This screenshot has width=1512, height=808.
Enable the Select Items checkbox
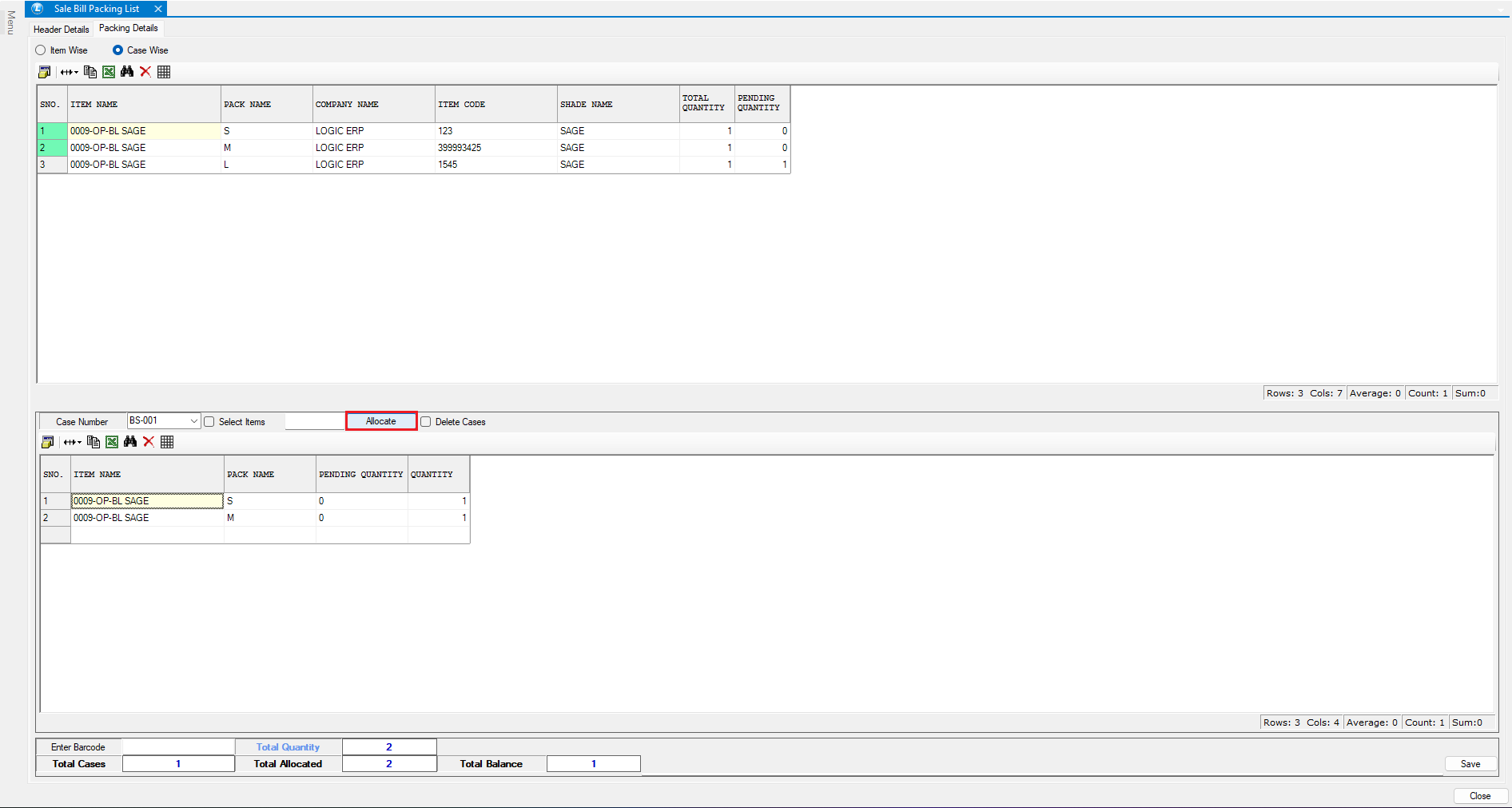click(209, 422)
